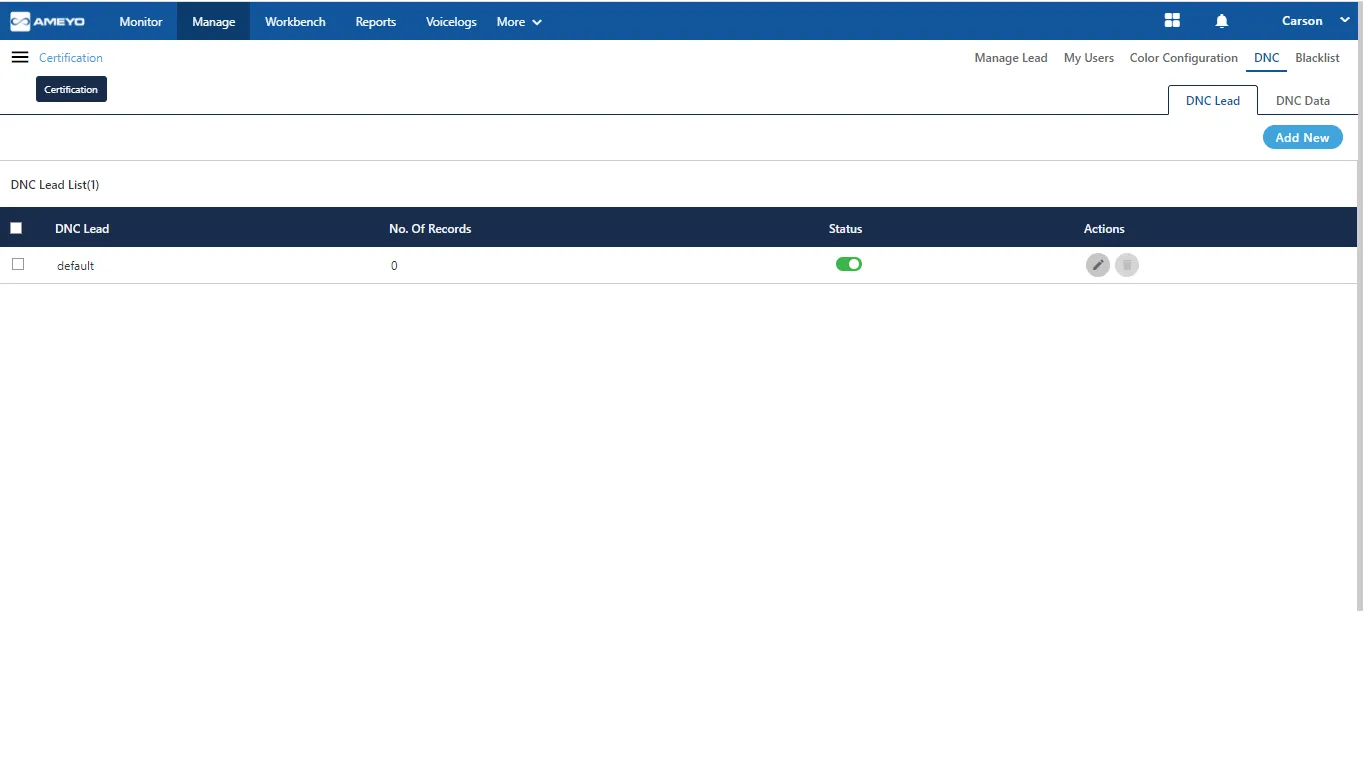Image resolution: width=1366 pixels, height=768 pixels.
Task: Open Color Configuration section
Action: (x=1184, y=58)
